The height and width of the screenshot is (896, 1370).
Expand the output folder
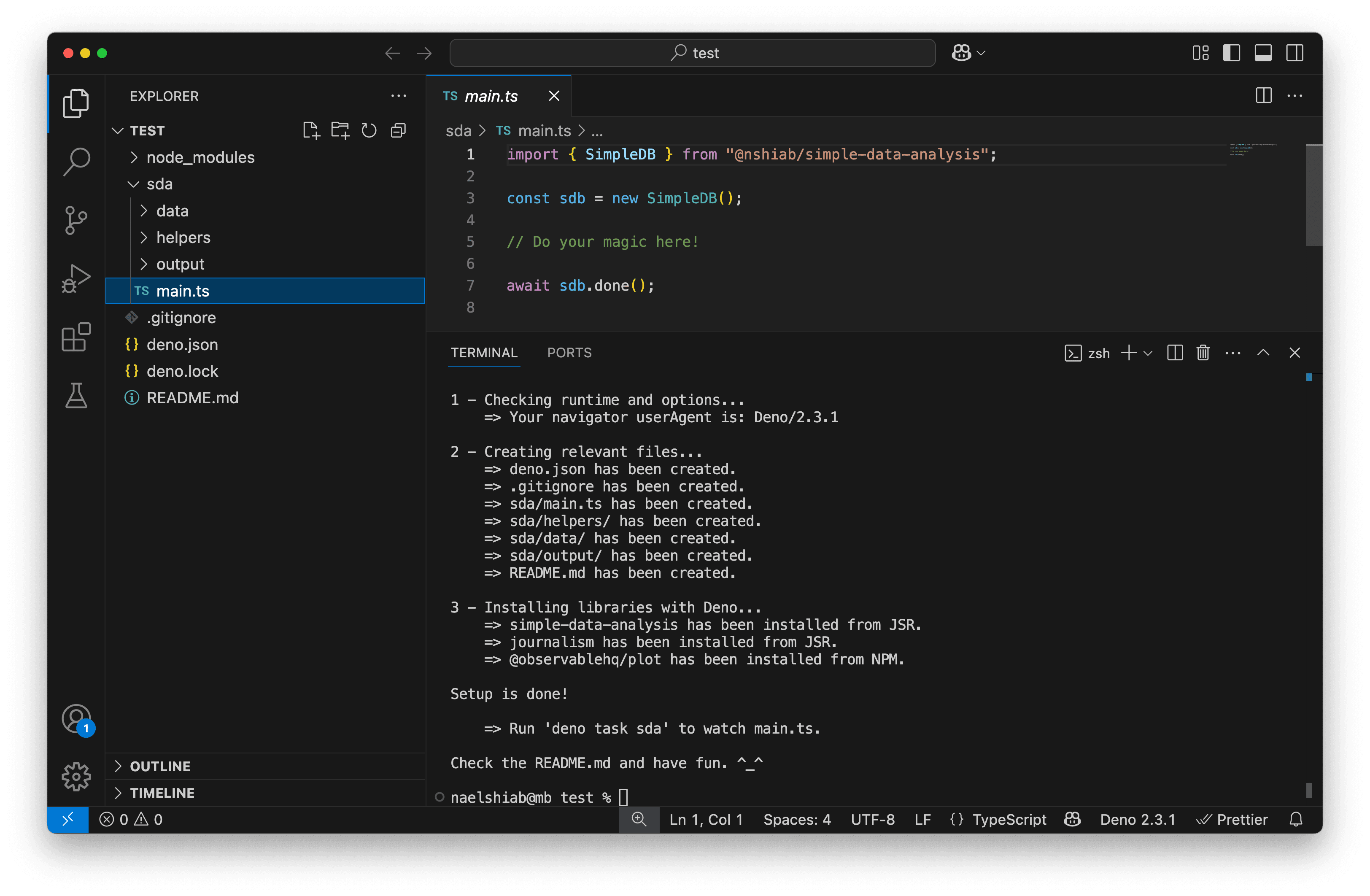click(265, 264)
